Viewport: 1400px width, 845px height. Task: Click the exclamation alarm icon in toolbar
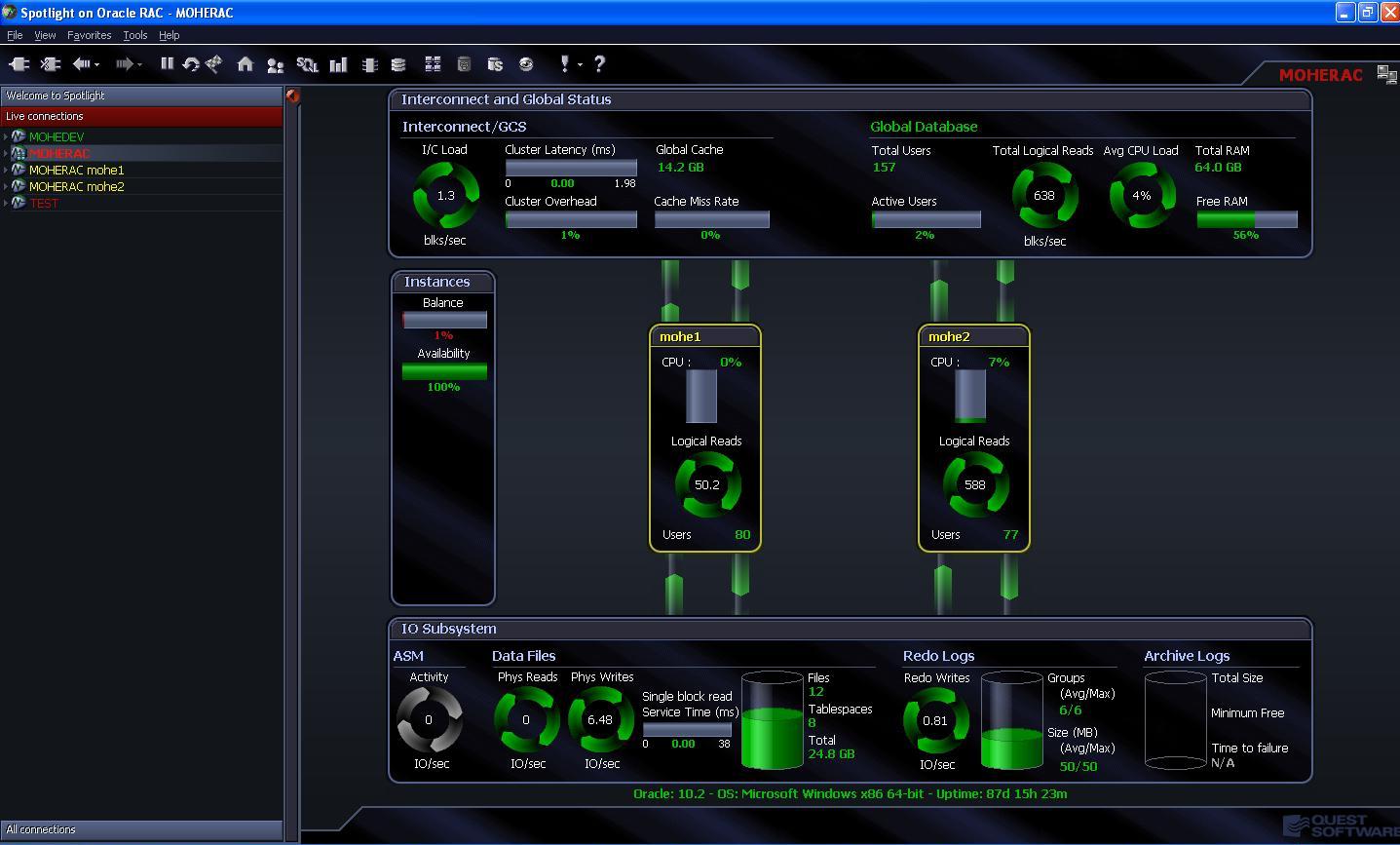pos(565,64)
